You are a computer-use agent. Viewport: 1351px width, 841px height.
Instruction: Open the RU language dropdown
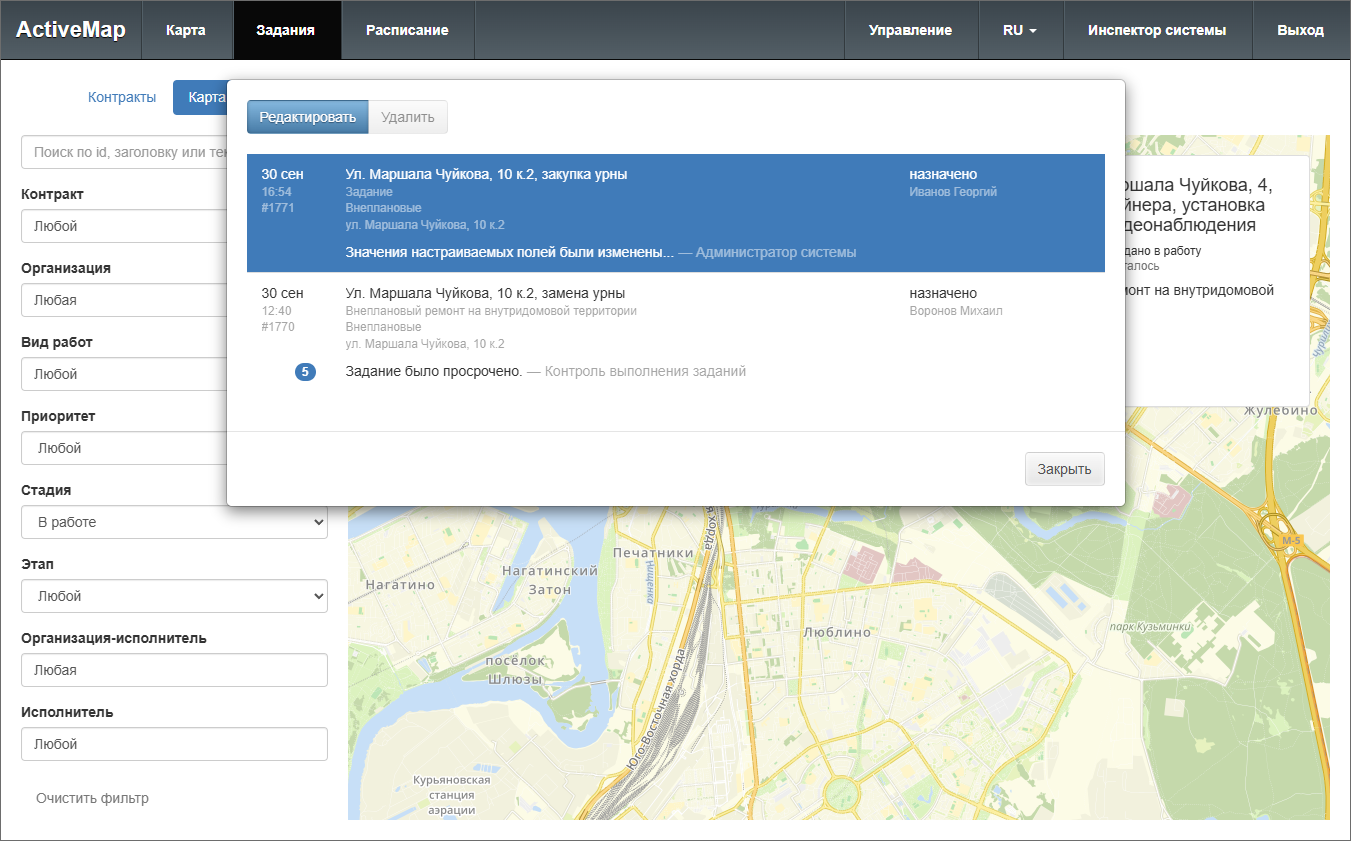1019,30
